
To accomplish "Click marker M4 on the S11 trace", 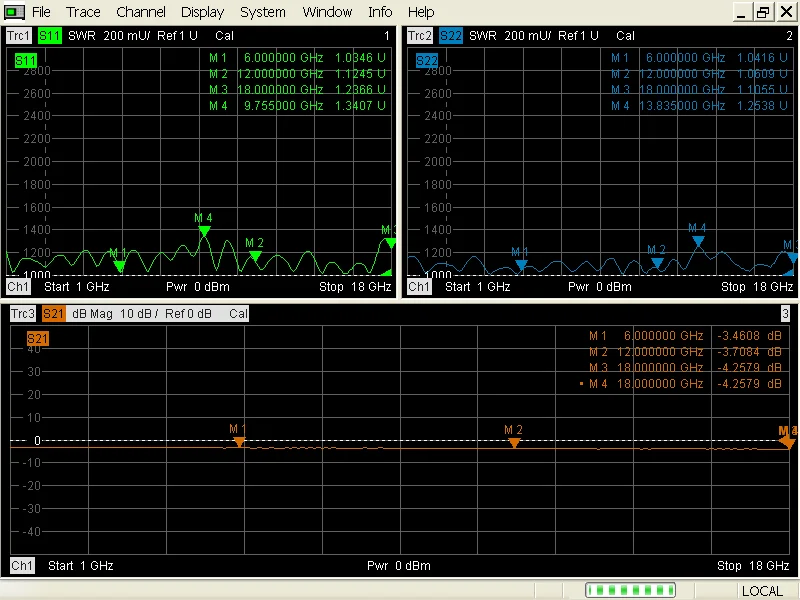I will tap(204, 230).
